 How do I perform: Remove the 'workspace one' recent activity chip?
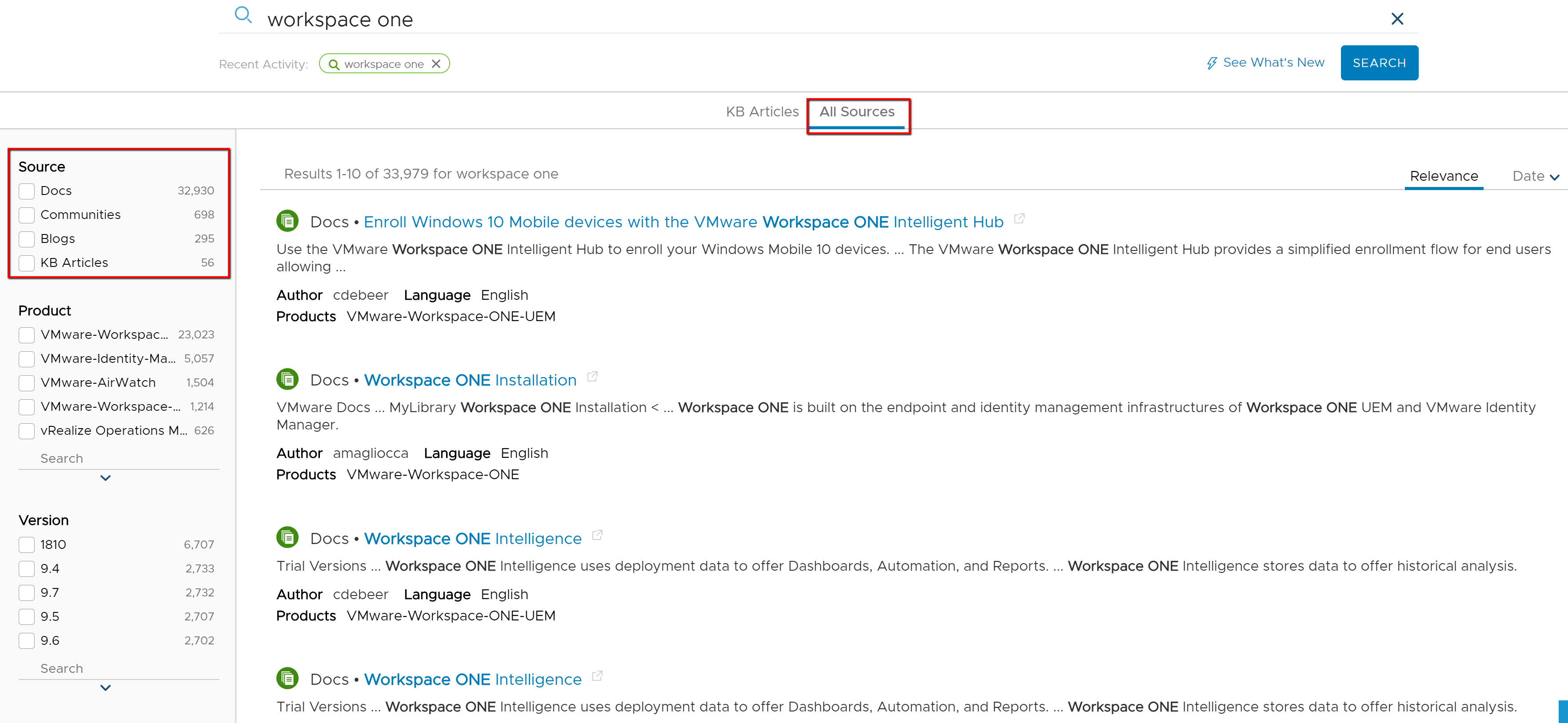[x=436, y=64]
